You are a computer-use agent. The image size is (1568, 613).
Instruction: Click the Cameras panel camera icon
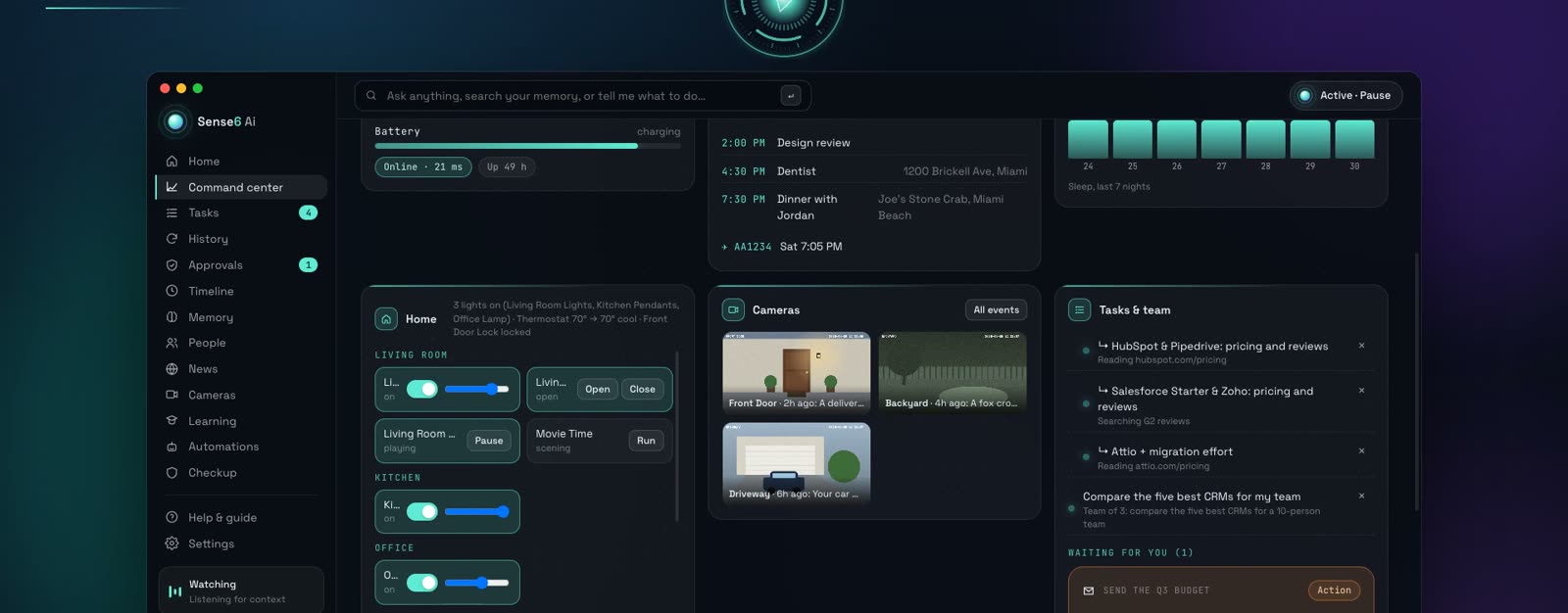[x=733, y=309]
